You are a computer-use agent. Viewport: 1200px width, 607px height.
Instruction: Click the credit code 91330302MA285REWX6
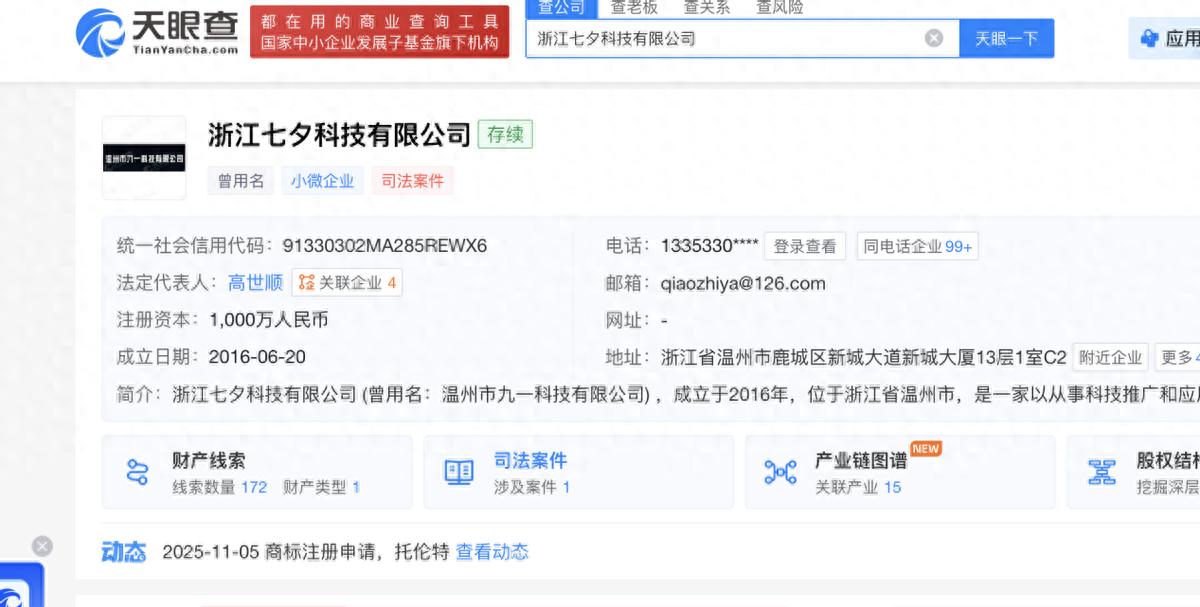coord(385,245)
